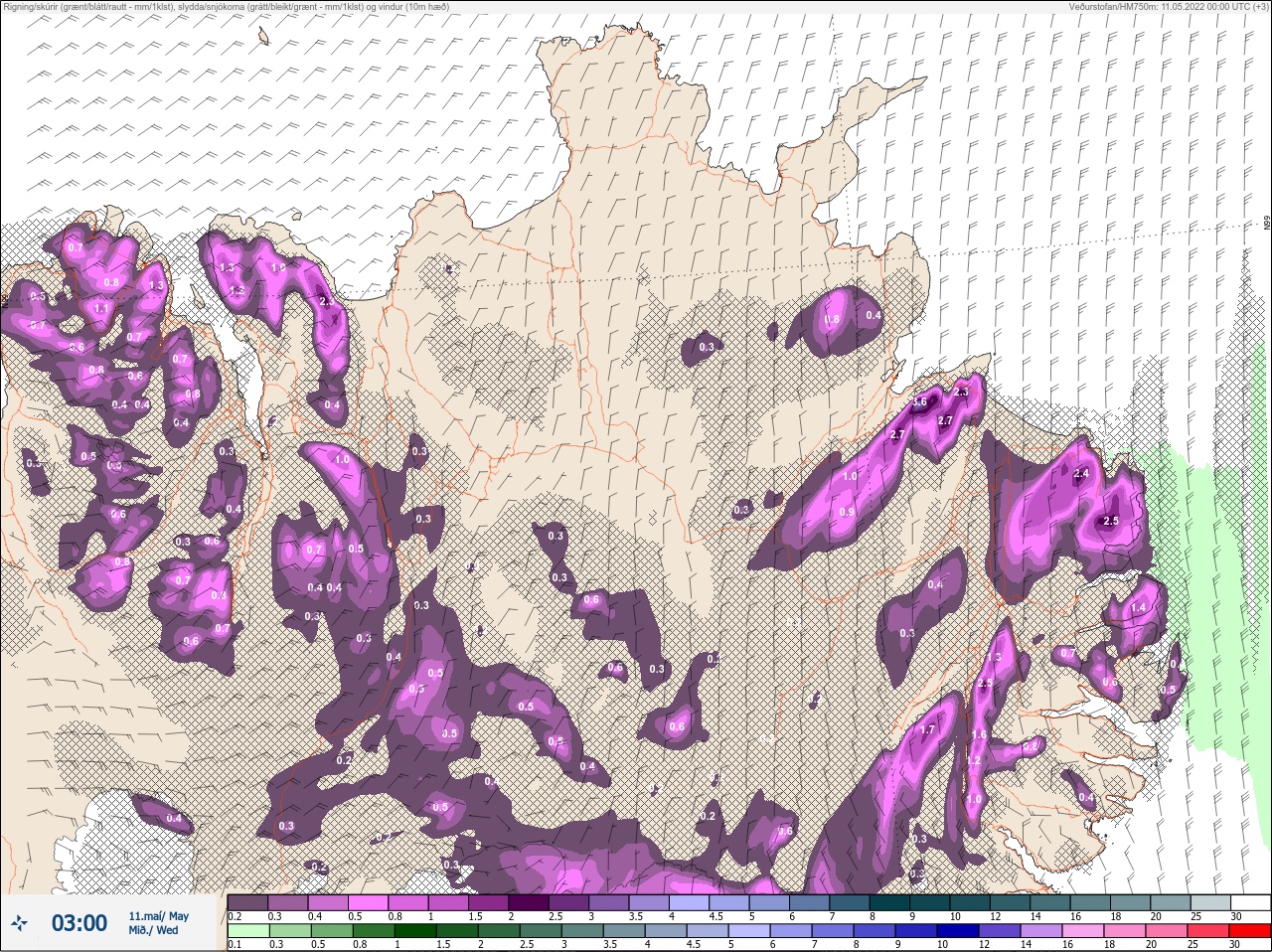Select the white 30 swatch in upper legend
This screenshot has width=1272, height=952.
(x=1253, y=902)
